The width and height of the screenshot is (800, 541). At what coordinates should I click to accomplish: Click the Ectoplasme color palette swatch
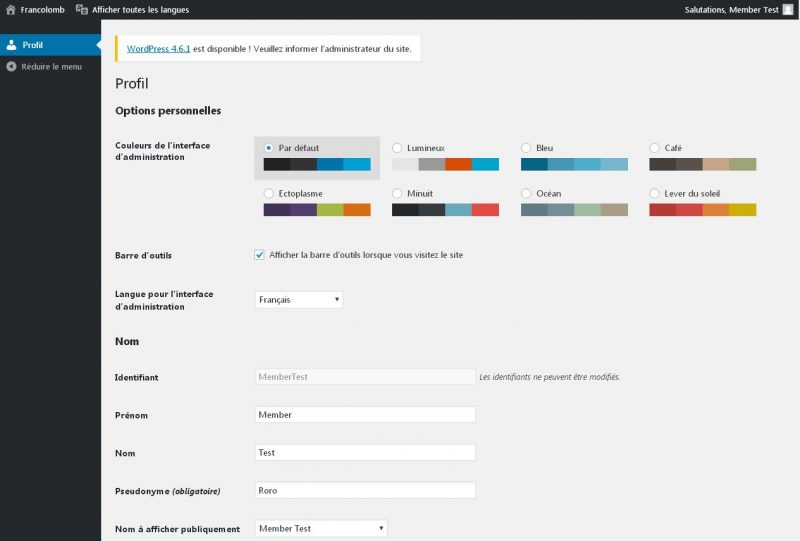(x=317, y=209)
